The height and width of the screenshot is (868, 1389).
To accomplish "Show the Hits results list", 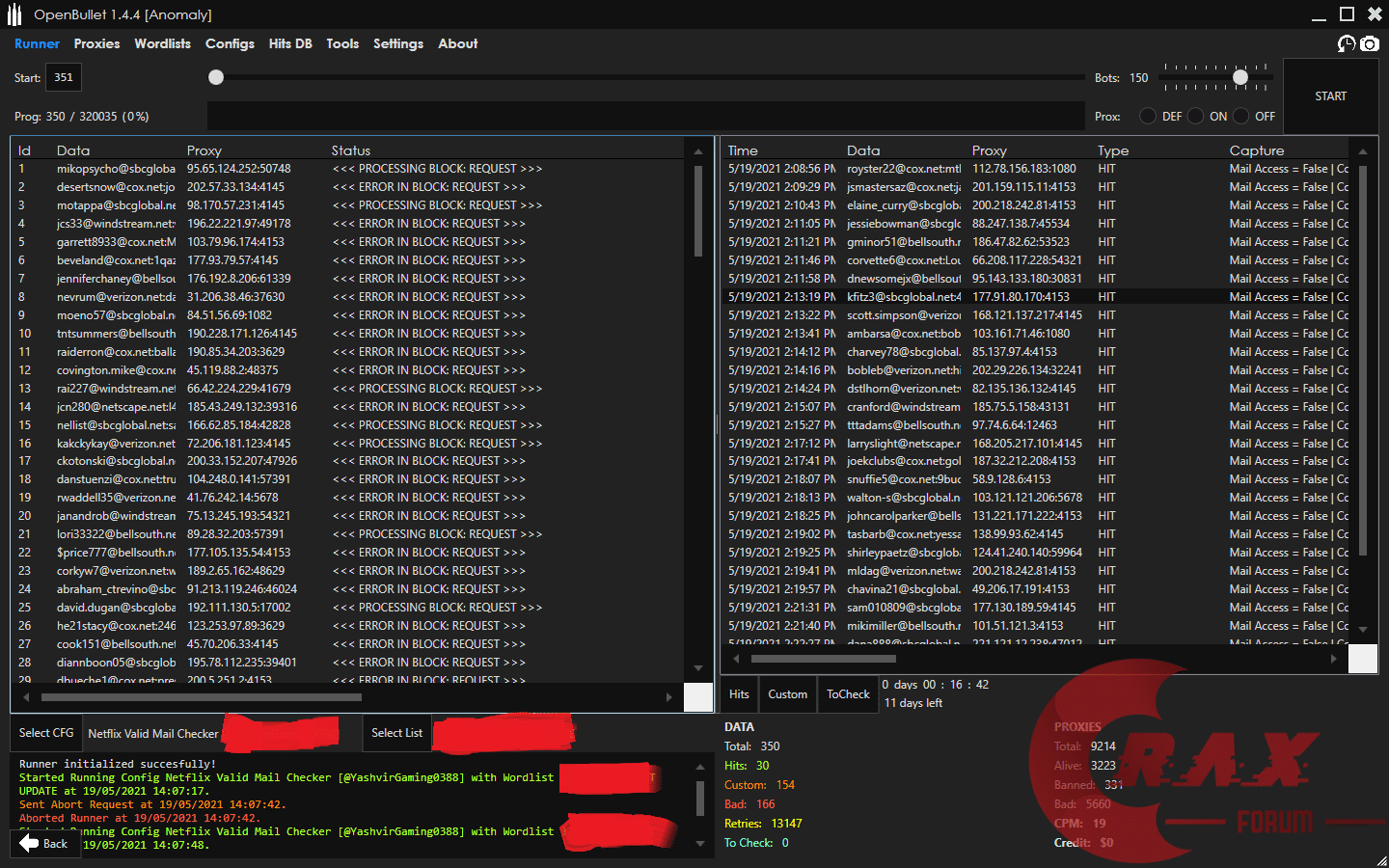I will (x=739, y=694).
